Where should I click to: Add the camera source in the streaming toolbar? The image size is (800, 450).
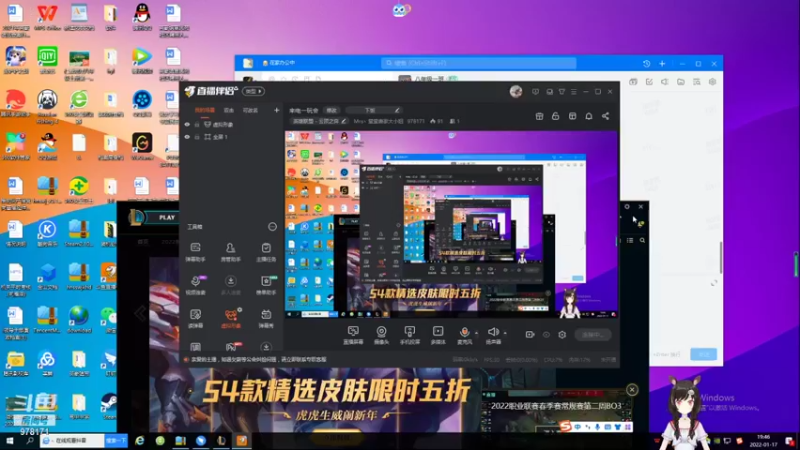381,335
